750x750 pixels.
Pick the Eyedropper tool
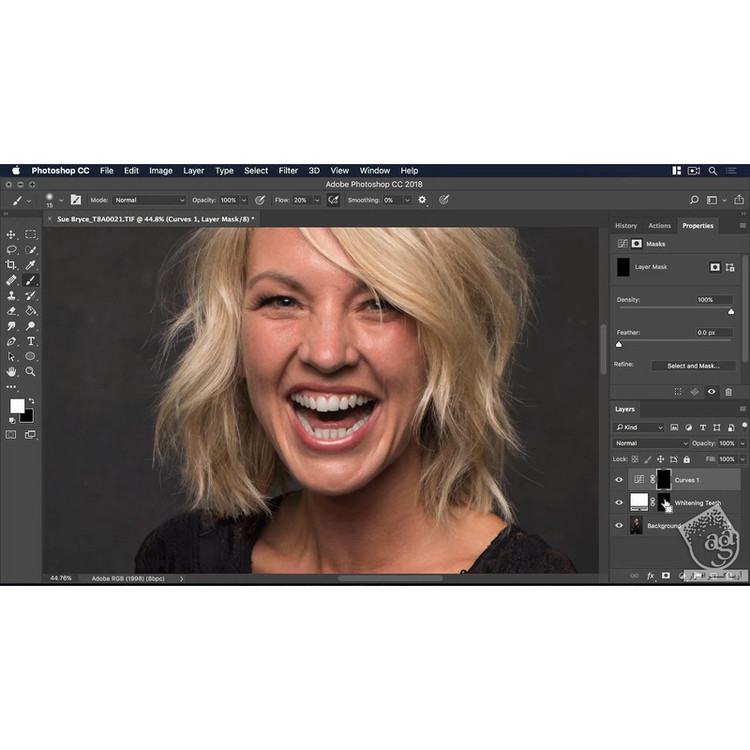click(x=31, y=265)
